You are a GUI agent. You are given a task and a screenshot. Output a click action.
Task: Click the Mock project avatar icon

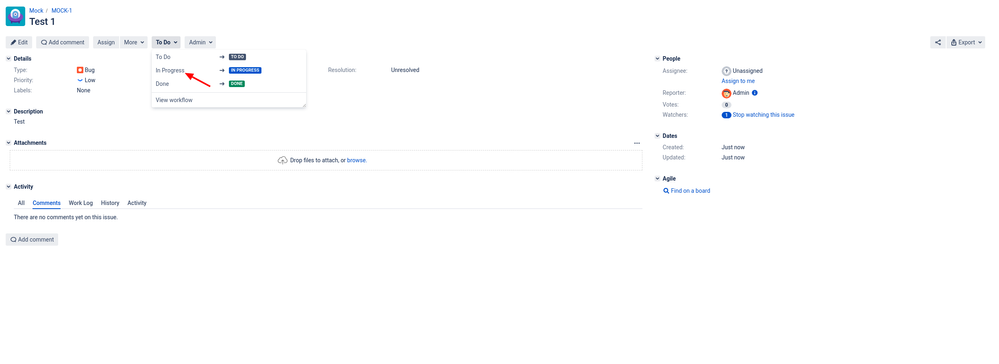click(15, 16)
